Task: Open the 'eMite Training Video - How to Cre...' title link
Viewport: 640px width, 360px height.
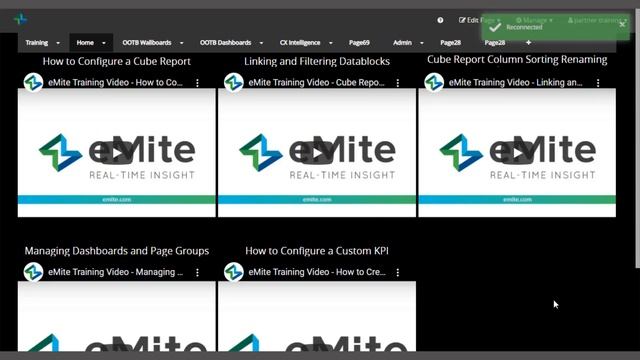Action: (317, 272)
